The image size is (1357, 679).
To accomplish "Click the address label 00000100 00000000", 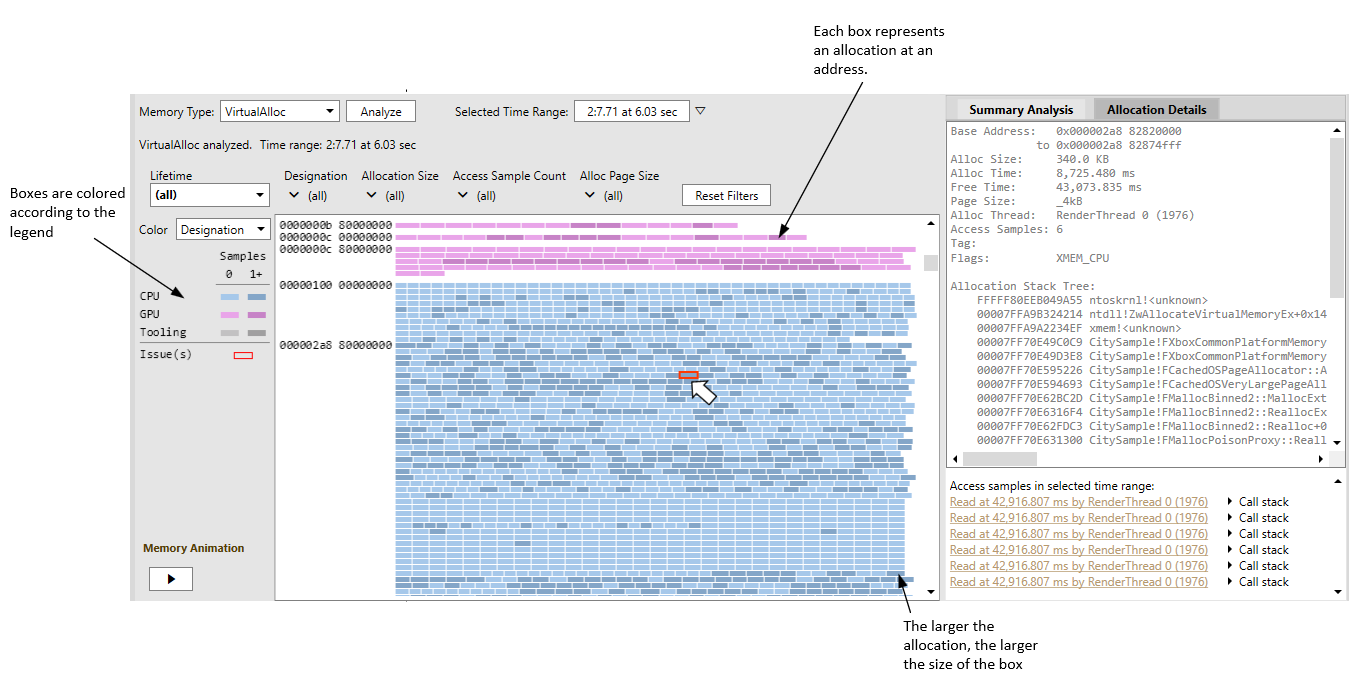I will pyautogui.click(x=336, y=285).
